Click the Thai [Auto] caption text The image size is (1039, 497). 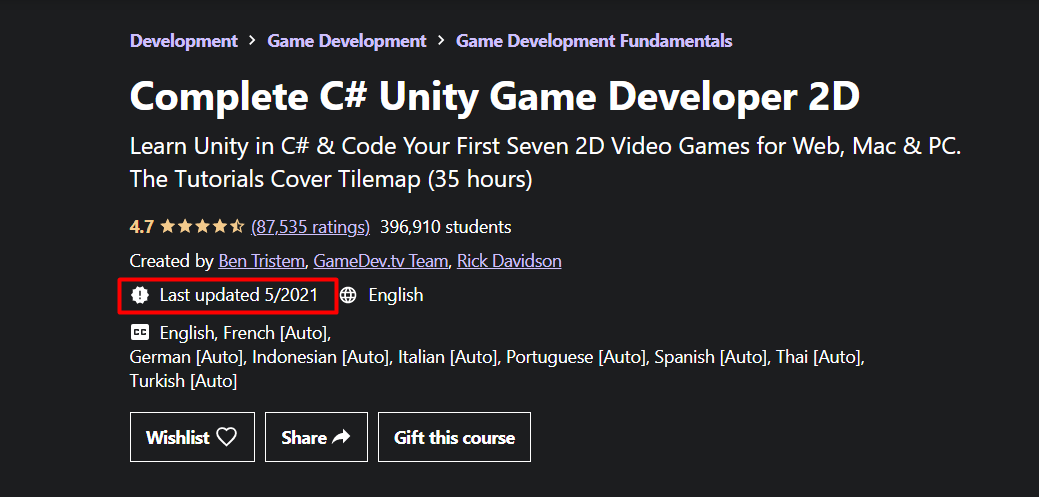click(x=819, y=357)
